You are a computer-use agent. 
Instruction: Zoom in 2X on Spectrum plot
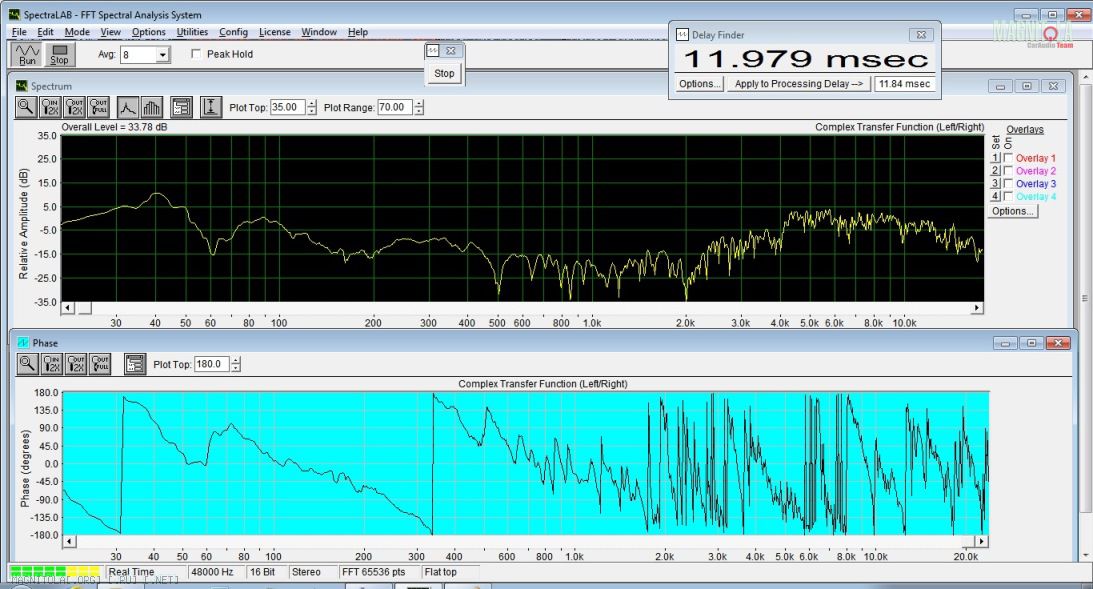pyautogui.click(x=50, y=107)
